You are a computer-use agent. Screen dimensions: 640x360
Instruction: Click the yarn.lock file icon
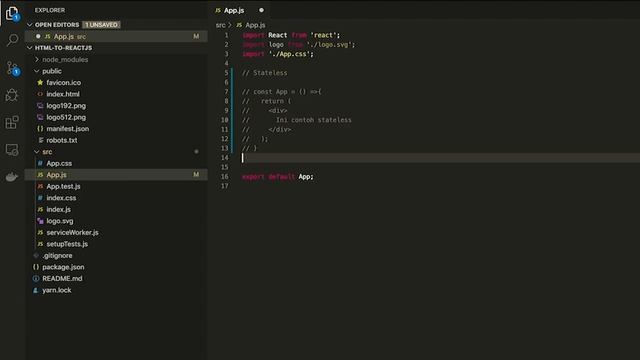click(x=36, y=290)
